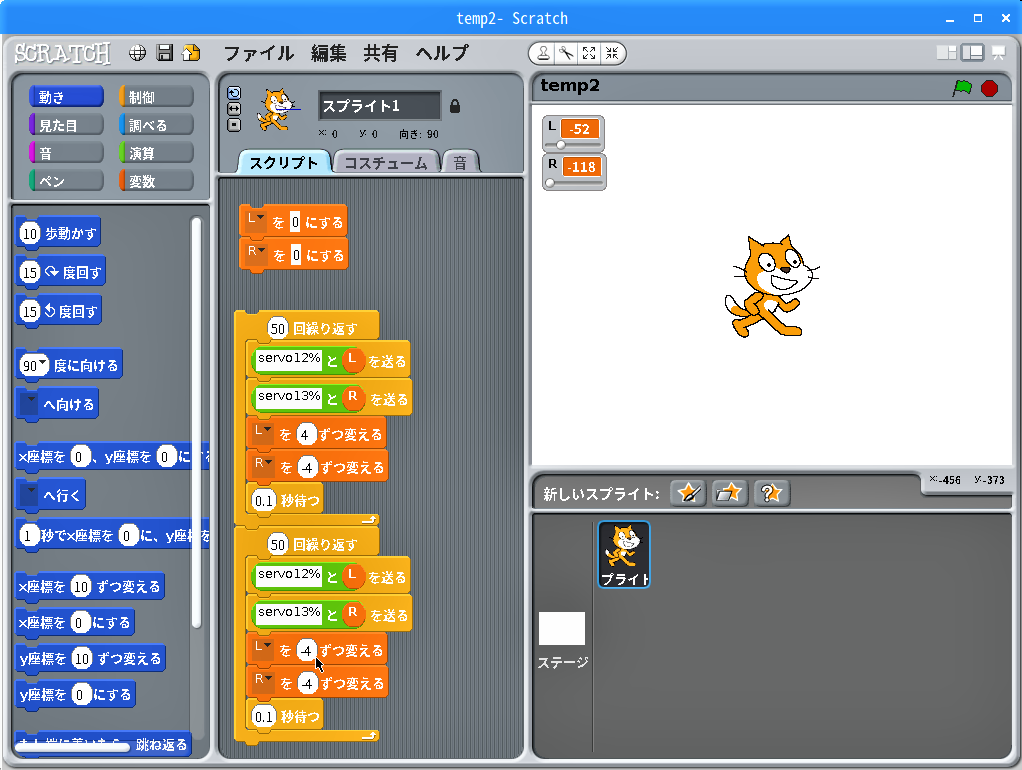Open the dropdown in へ向ける block
The width and height of the screenshot is (1022, 770).
pyautogui.click(x=29, y=404)
